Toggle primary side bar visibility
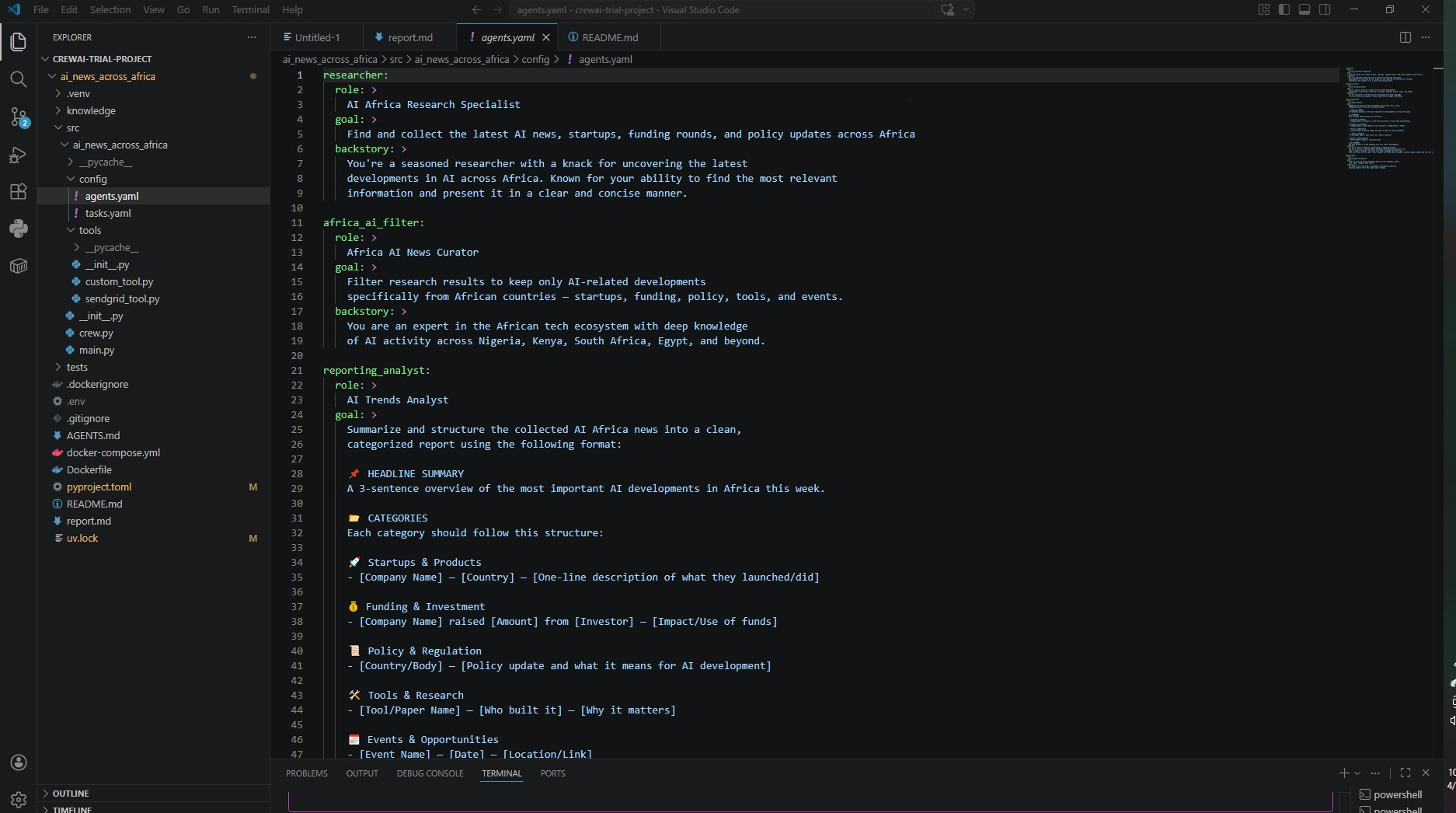Viewport: 1456px width, 813px height. point(1284,10)
